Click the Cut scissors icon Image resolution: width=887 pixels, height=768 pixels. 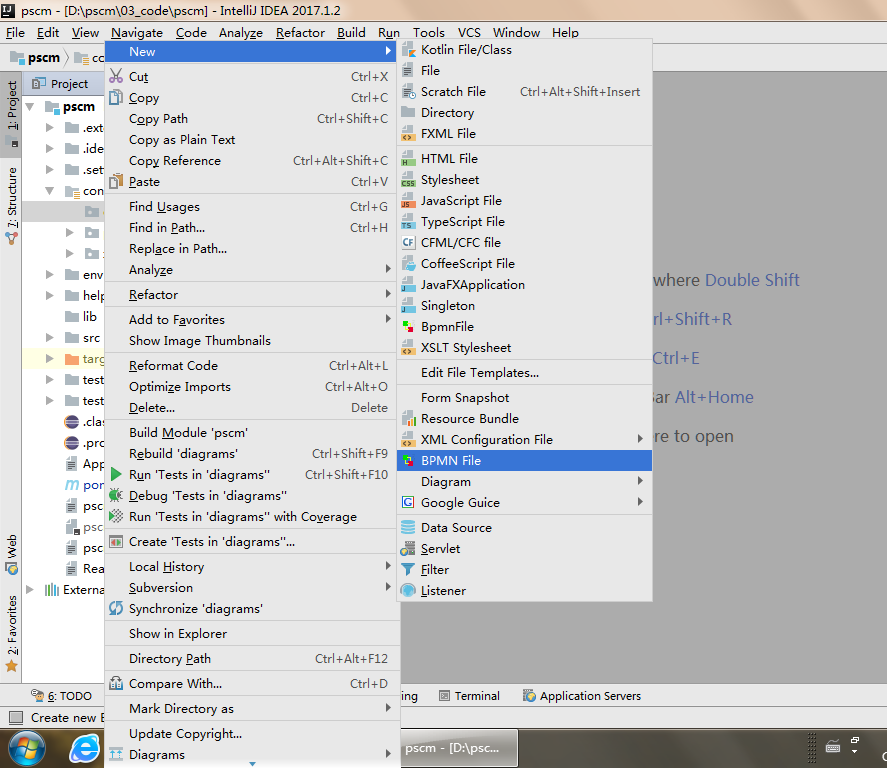tap(116, 76)
